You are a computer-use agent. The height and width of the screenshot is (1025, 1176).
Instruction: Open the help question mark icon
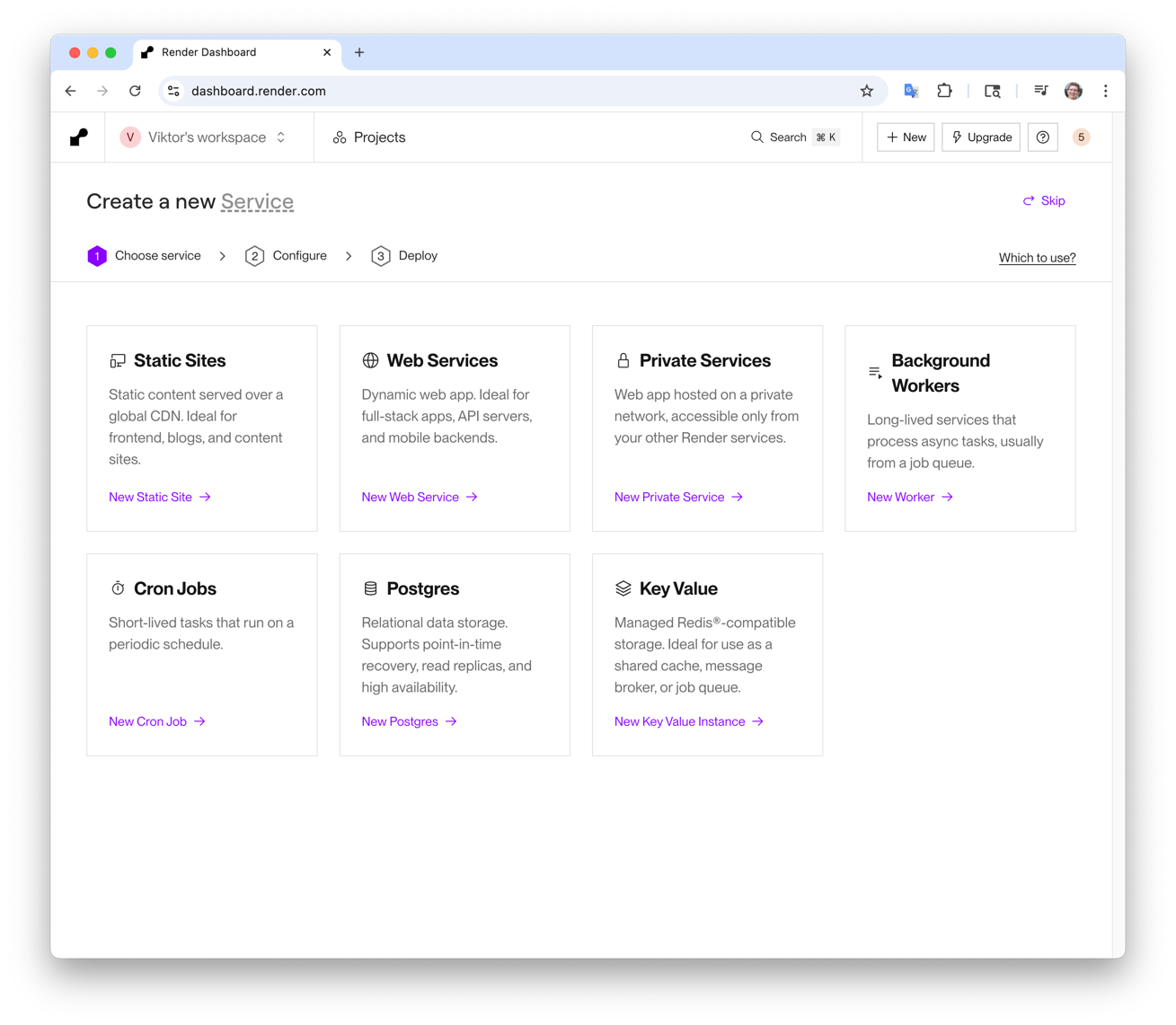click(1042, 137)
